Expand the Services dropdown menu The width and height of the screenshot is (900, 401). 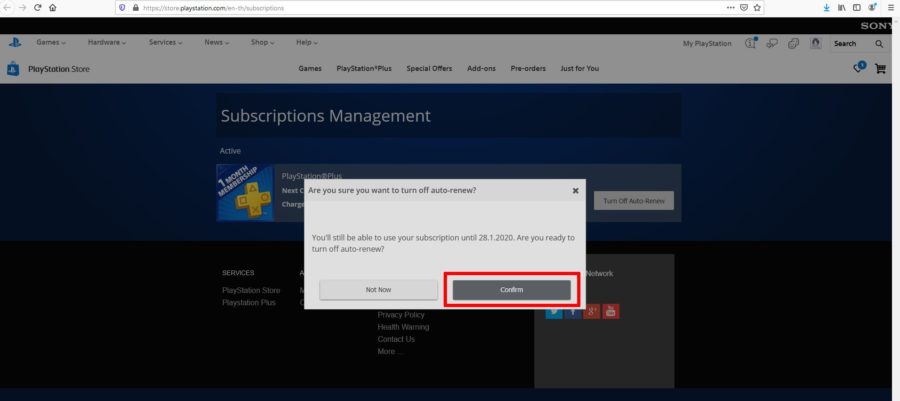tap(165, 42)
